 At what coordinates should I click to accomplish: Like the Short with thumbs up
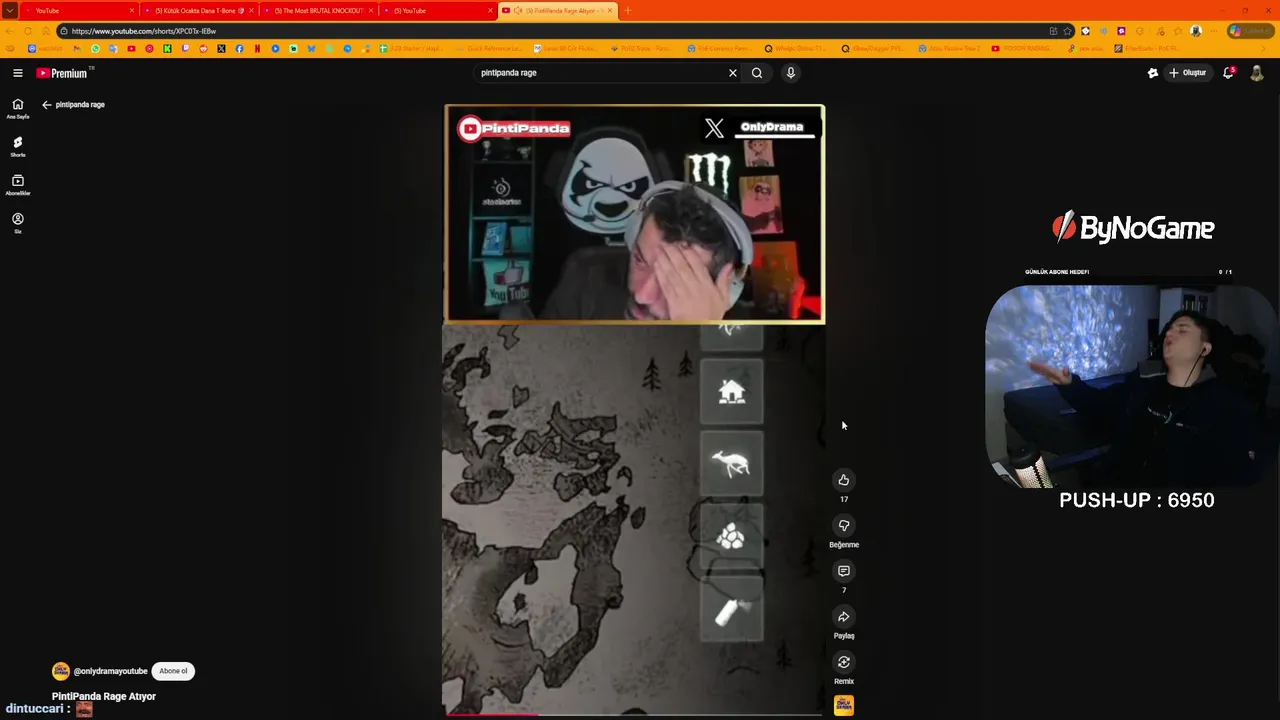tap(844, 480)
